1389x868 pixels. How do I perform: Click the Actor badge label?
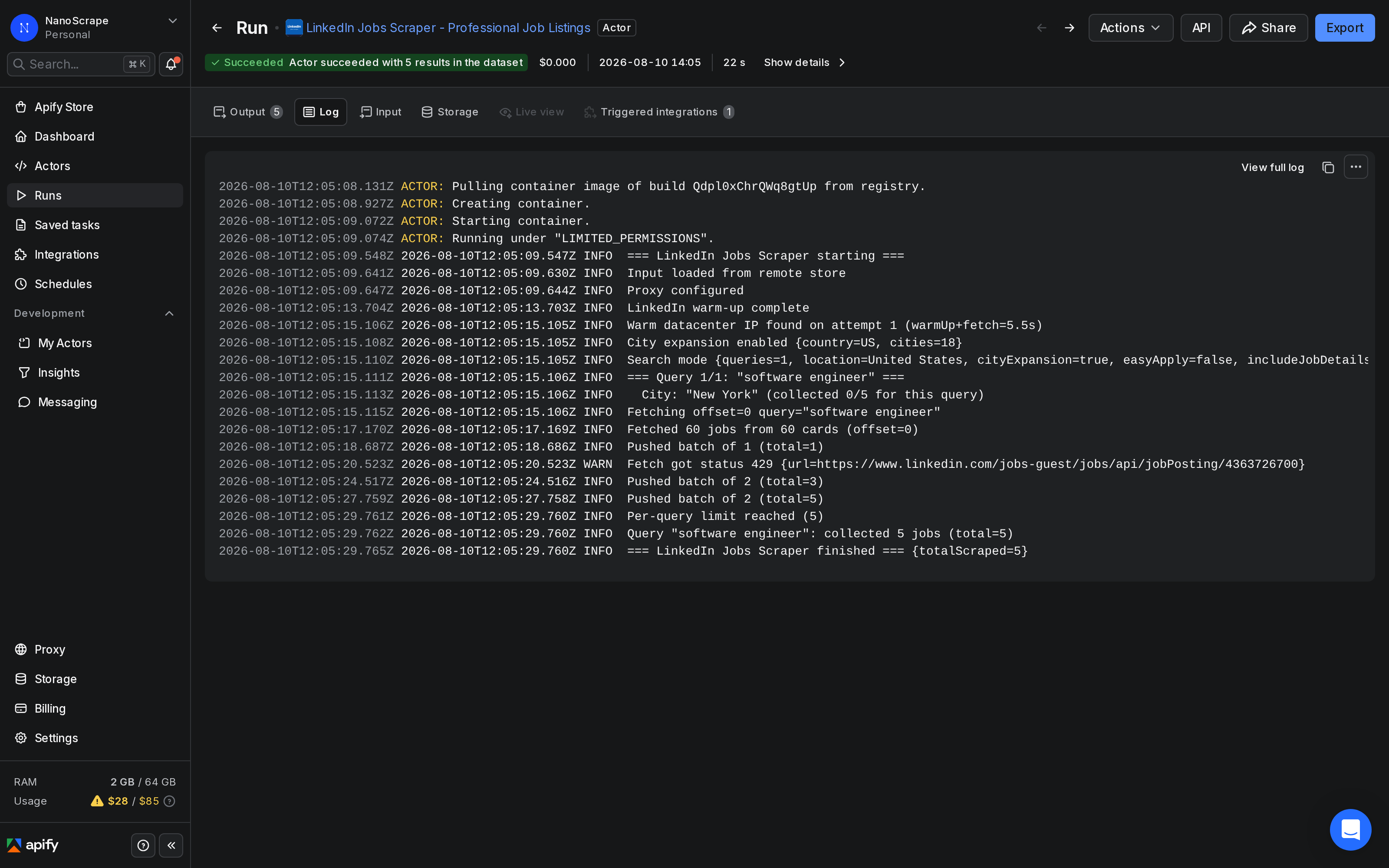click(616, 27)
